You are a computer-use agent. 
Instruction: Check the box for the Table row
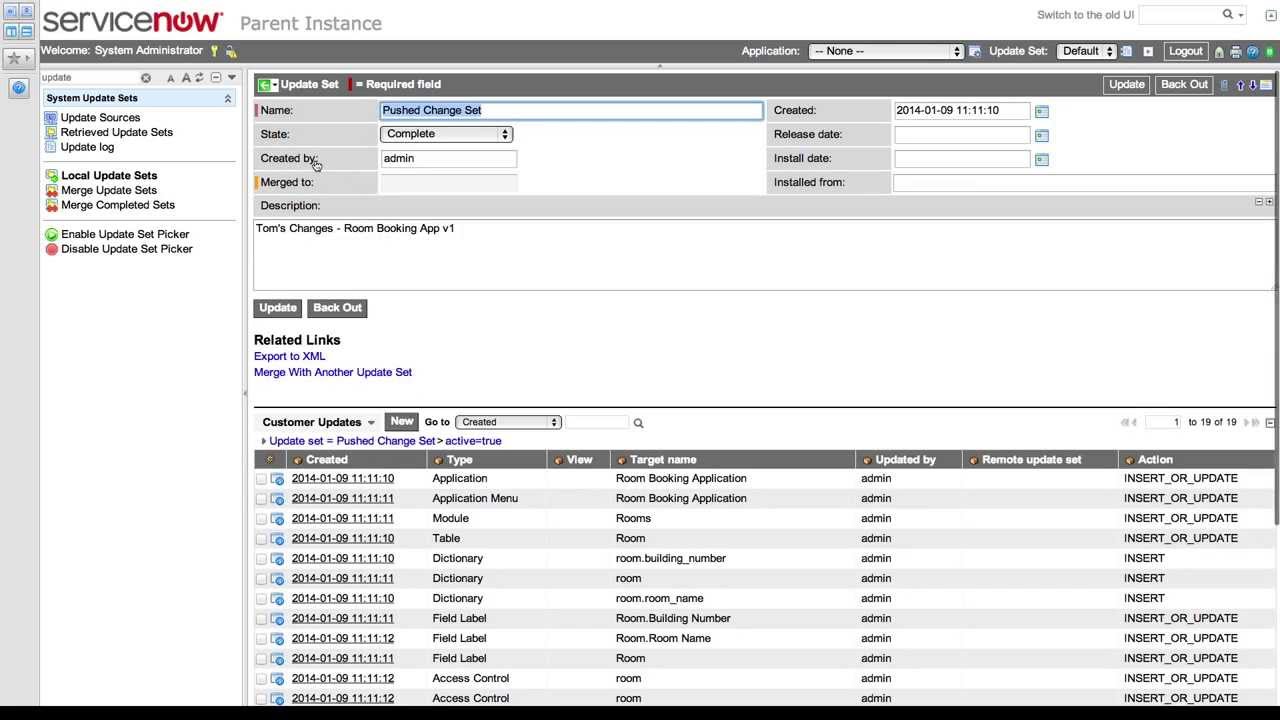[262, 539]
